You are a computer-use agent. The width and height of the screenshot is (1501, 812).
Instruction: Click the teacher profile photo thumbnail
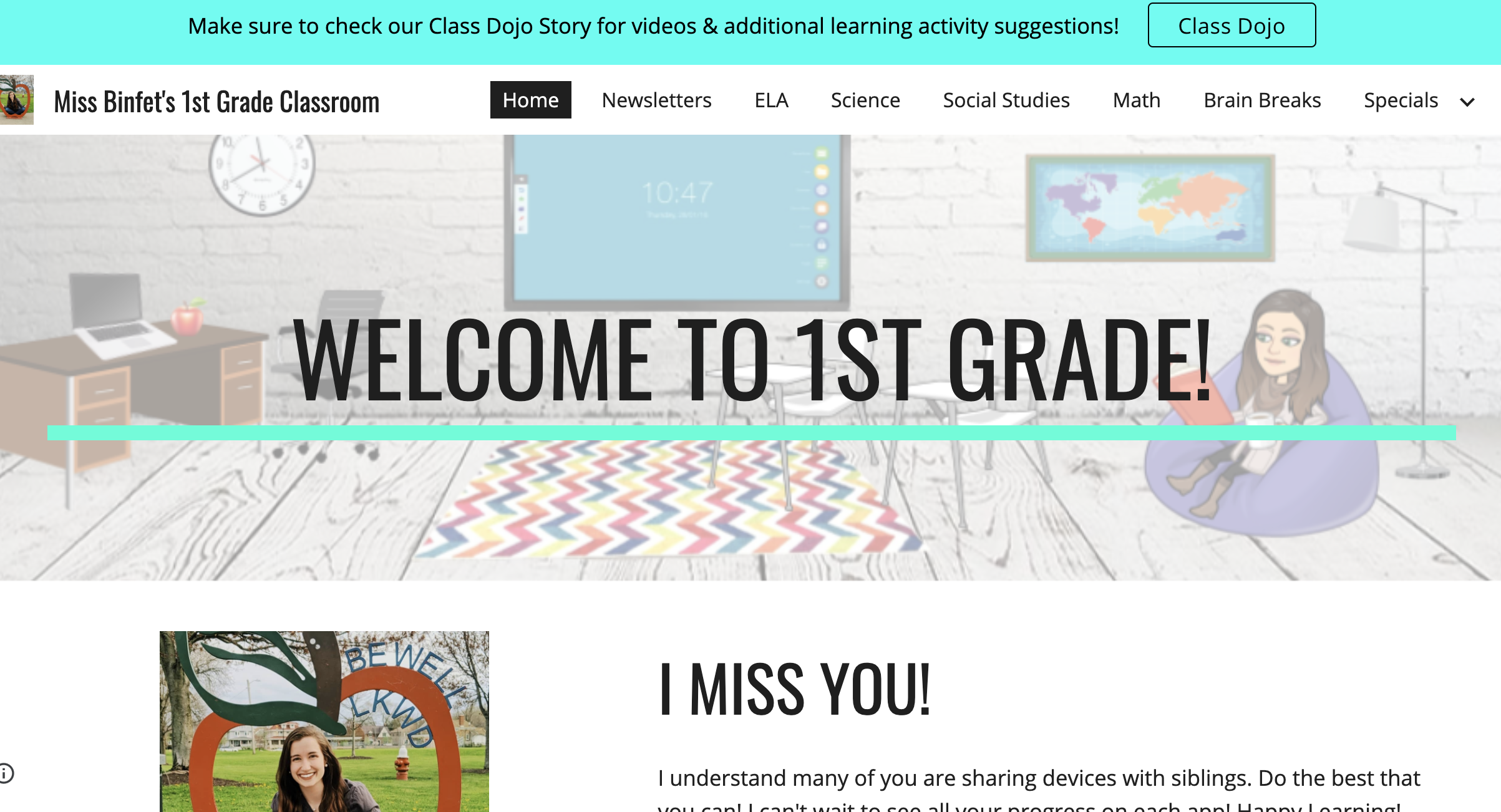tap(17, 99)
